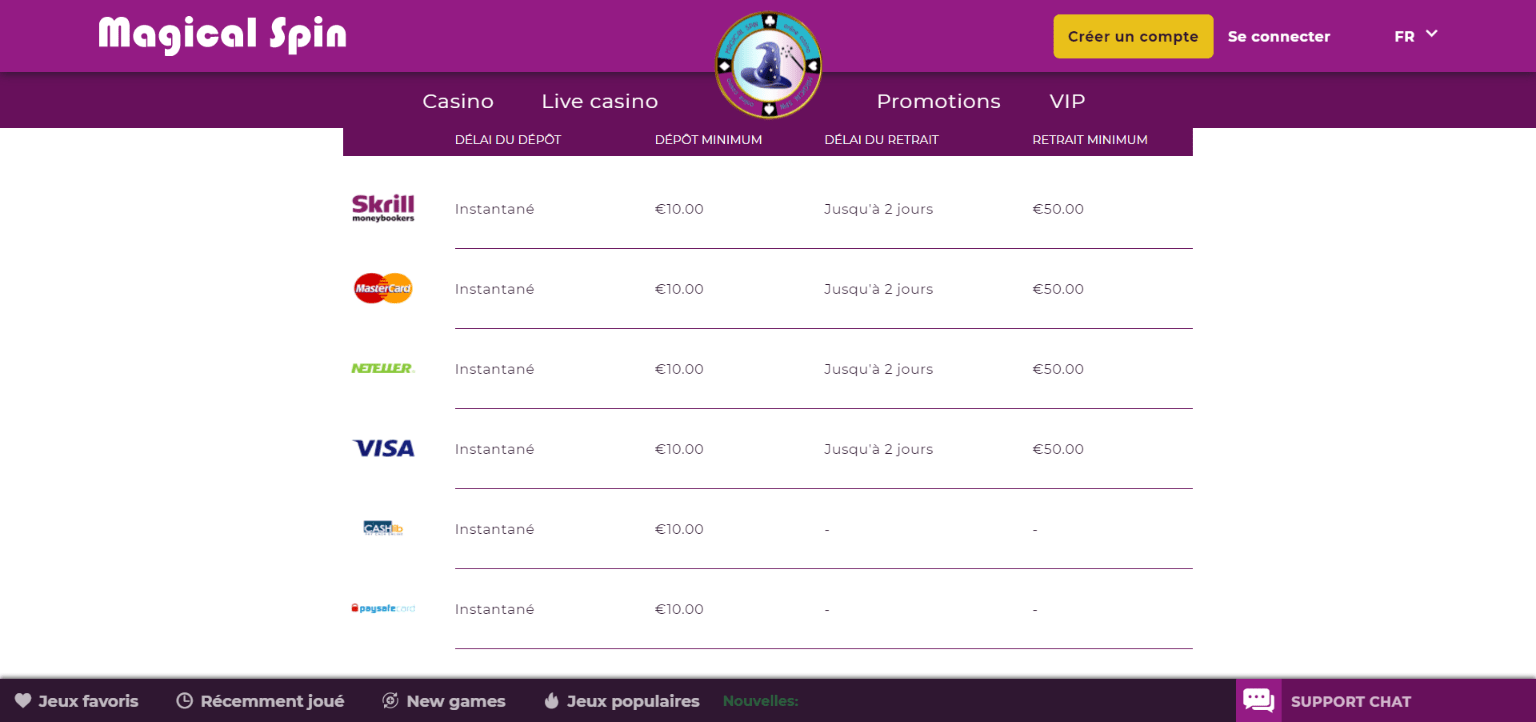Click the DÉPÔT MINIMUM column header
This screenshot has width=1536, height=722.
(x=708, y=140)
